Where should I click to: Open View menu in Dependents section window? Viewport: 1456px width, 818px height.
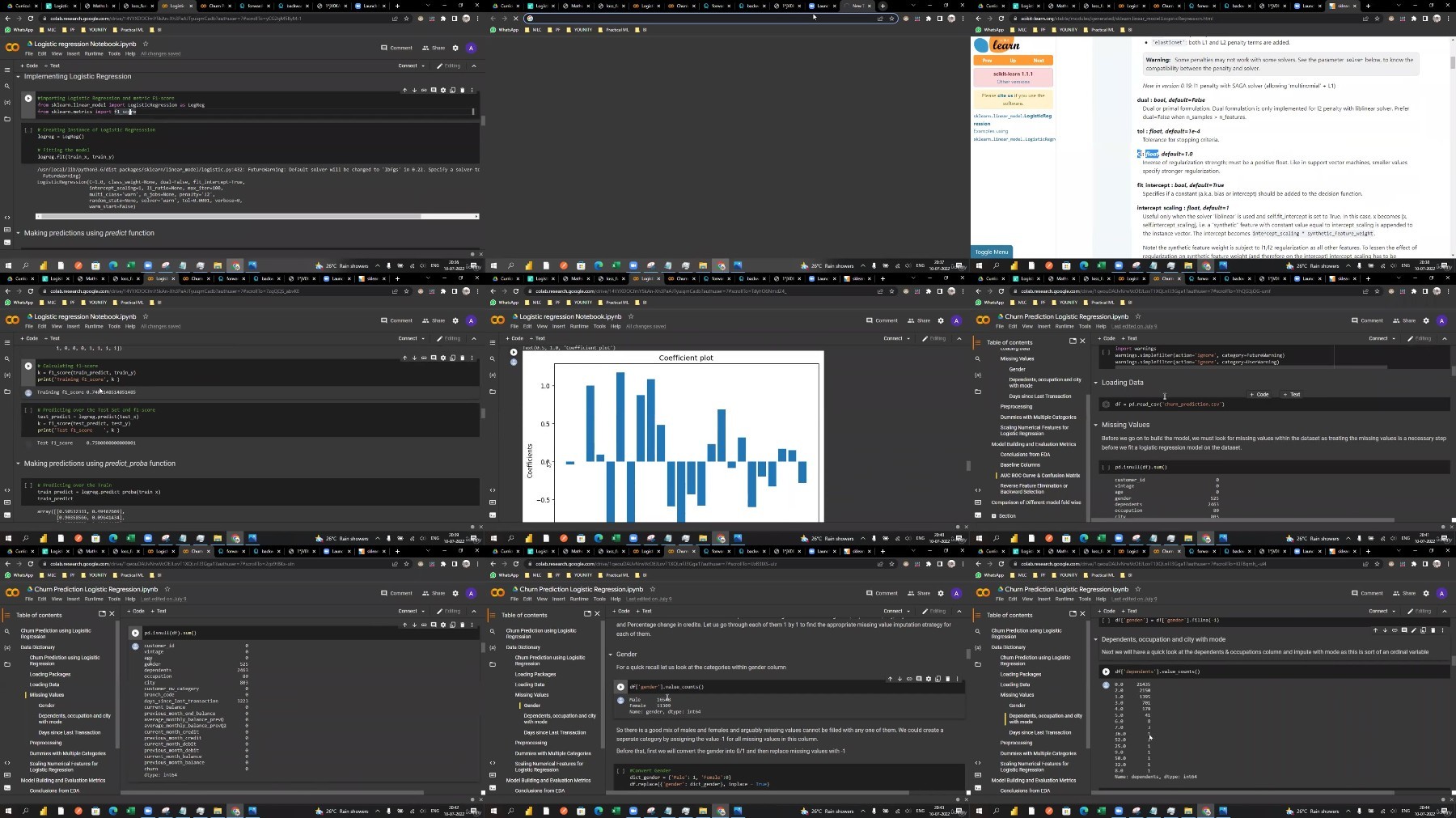point(1027,599)
